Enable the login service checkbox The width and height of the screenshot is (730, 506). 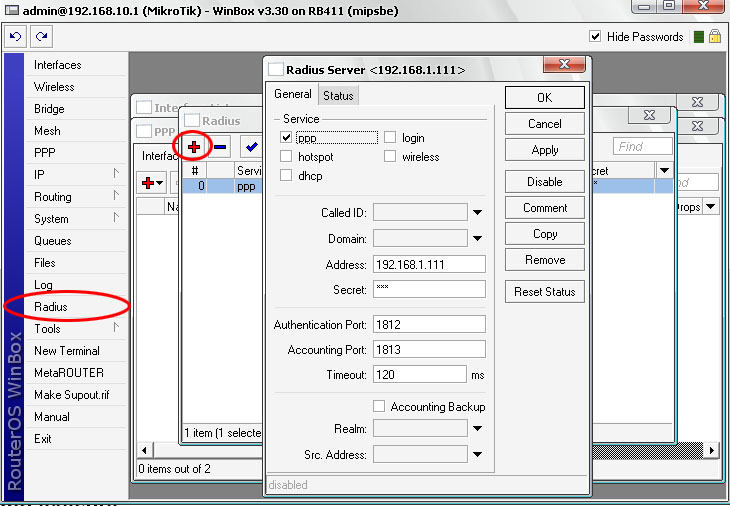pos(390,137)
